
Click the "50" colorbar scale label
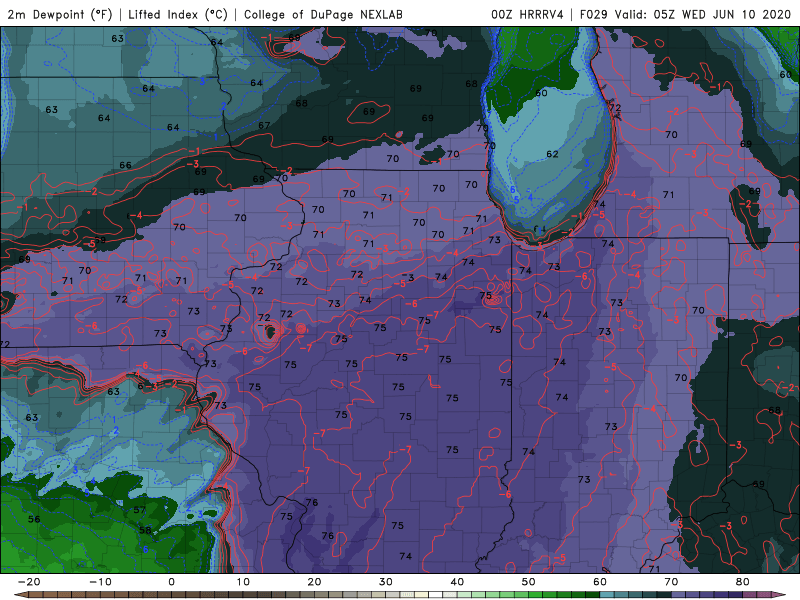tap(529, 582)
